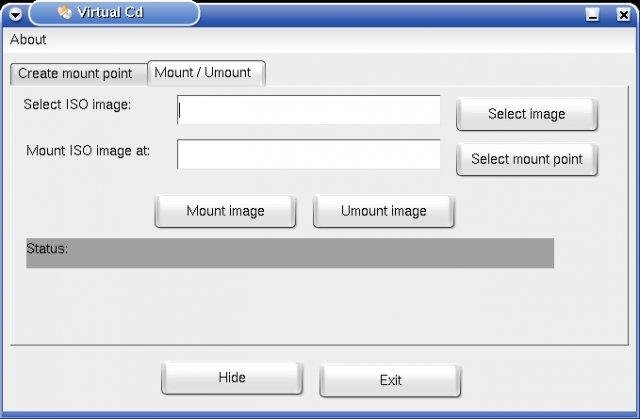Viewport: 640px width, 419px height.
Task: Close the Virtual Cd window
Action: point(621,13)
